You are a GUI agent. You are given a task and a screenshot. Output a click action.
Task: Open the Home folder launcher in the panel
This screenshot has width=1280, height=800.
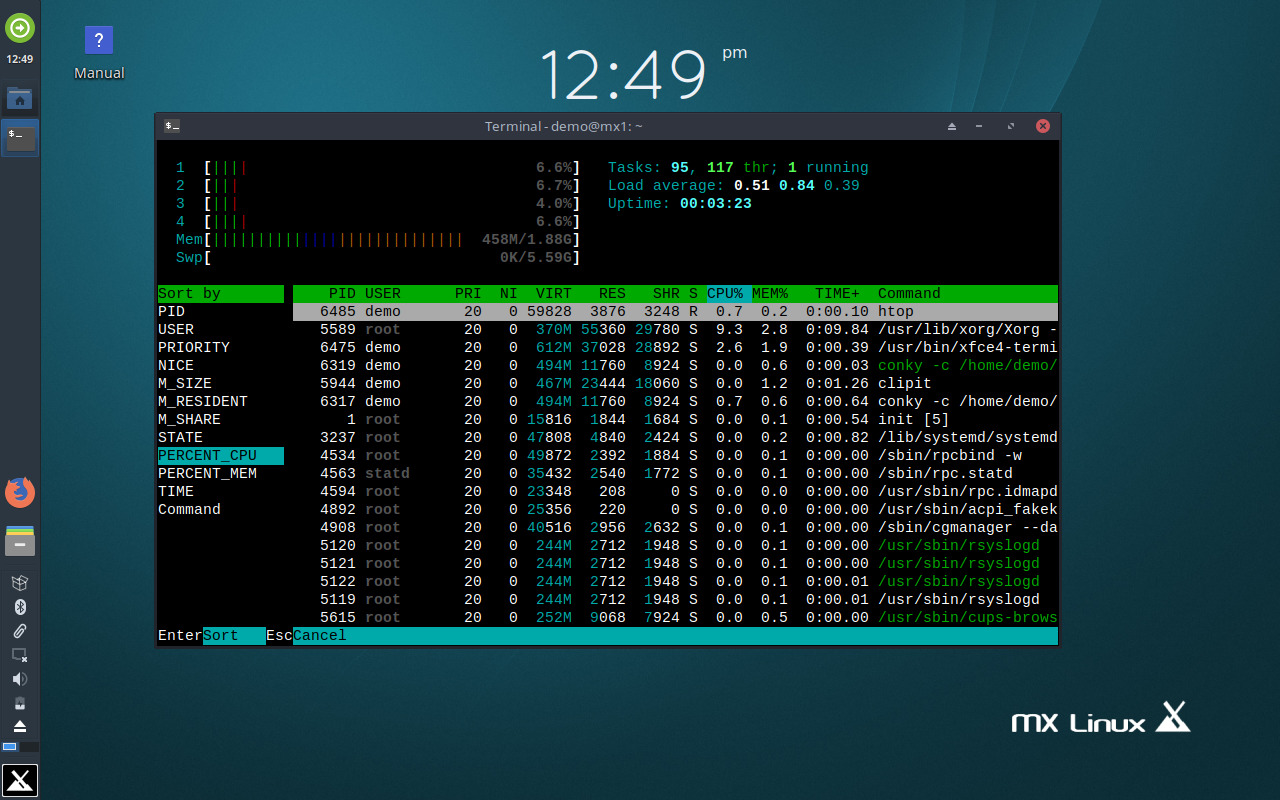20,98
